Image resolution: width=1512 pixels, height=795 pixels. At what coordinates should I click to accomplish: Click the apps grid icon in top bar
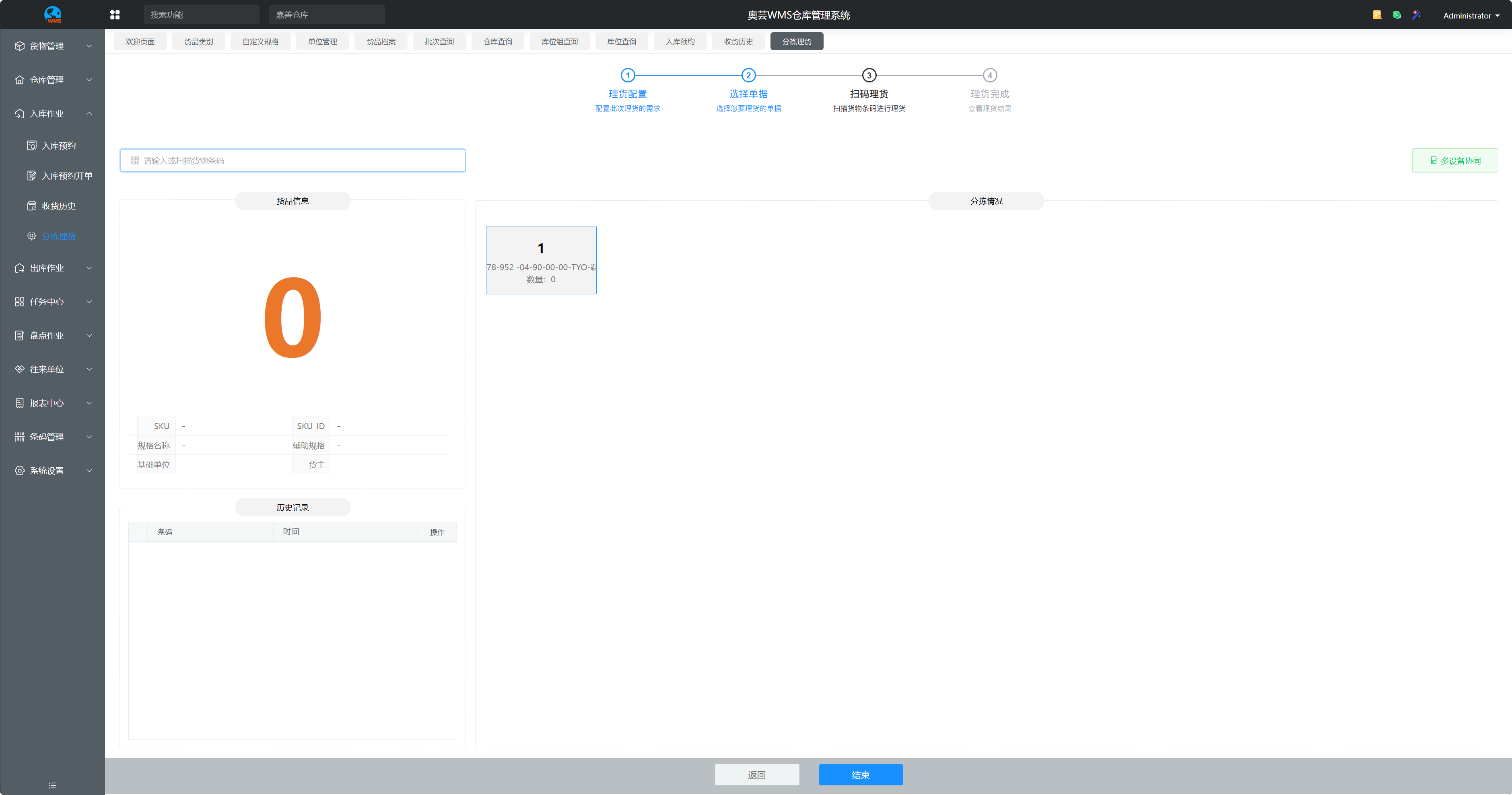coord(114,14)
